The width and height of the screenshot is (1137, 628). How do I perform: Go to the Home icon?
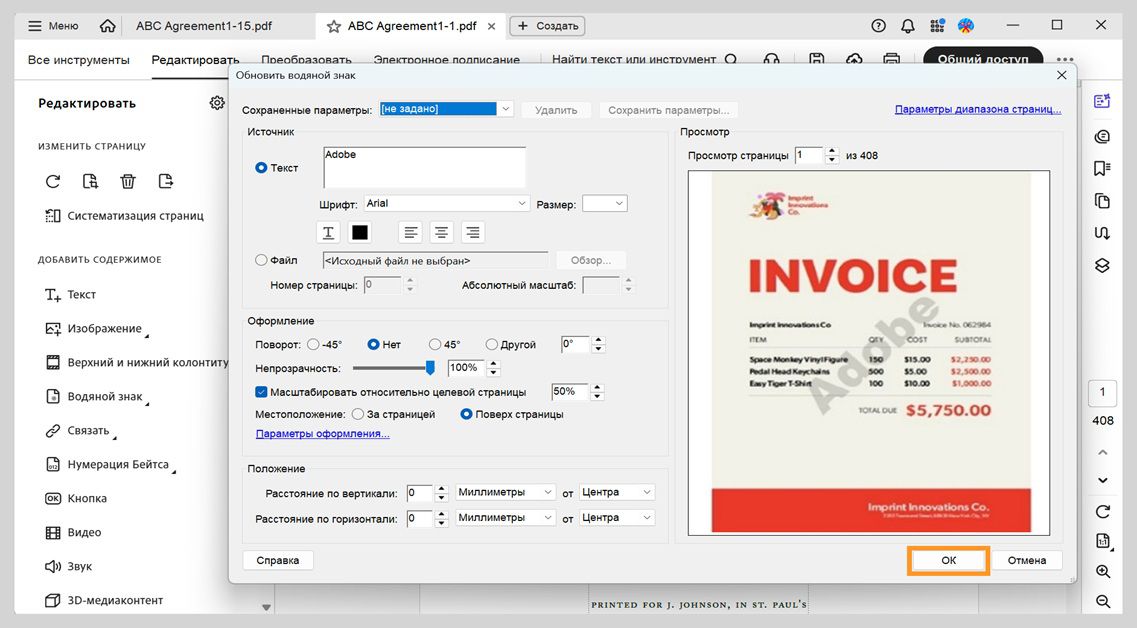107,26
